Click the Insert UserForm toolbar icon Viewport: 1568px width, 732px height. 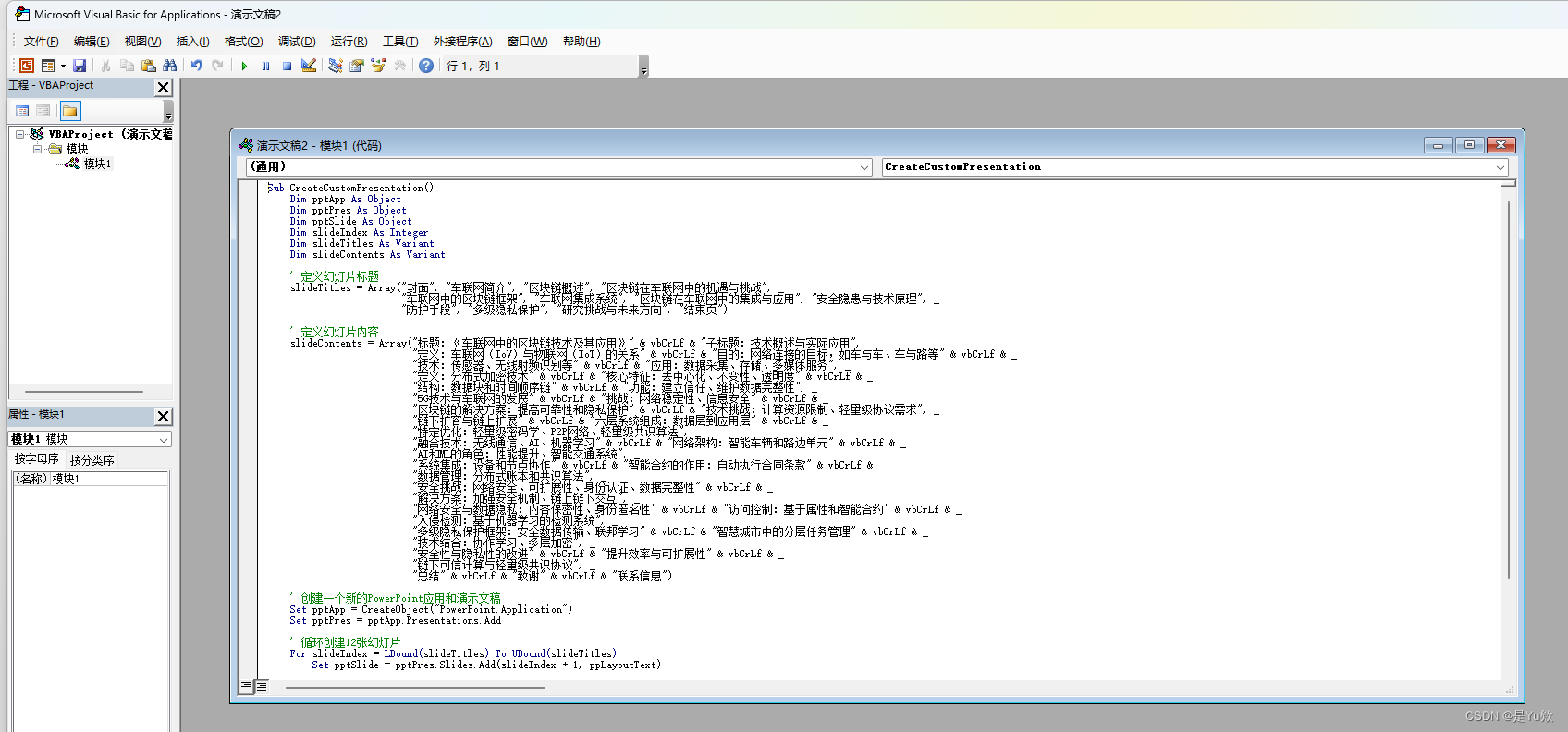48,66
